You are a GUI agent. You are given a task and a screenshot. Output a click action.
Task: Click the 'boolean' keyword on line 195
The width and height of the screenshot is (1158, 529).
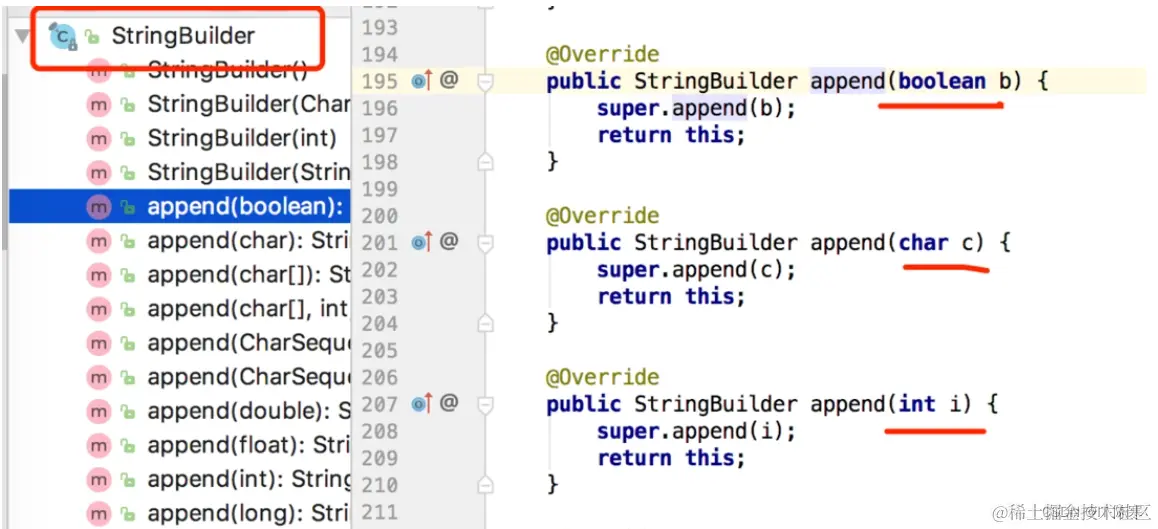coord(942,81)
